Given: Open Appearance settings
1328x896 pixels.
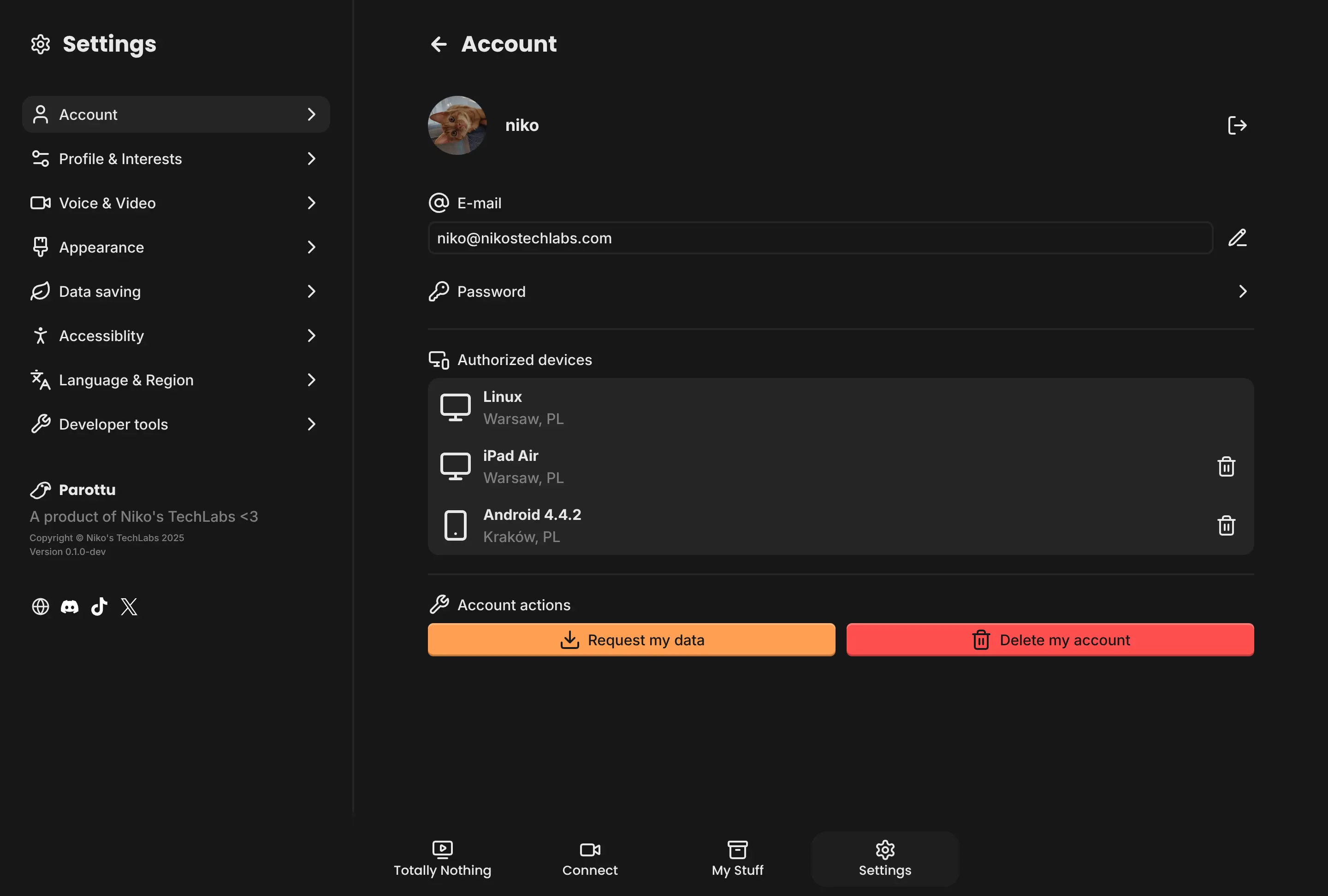Looking at the screenshot, I should [176, 247].
